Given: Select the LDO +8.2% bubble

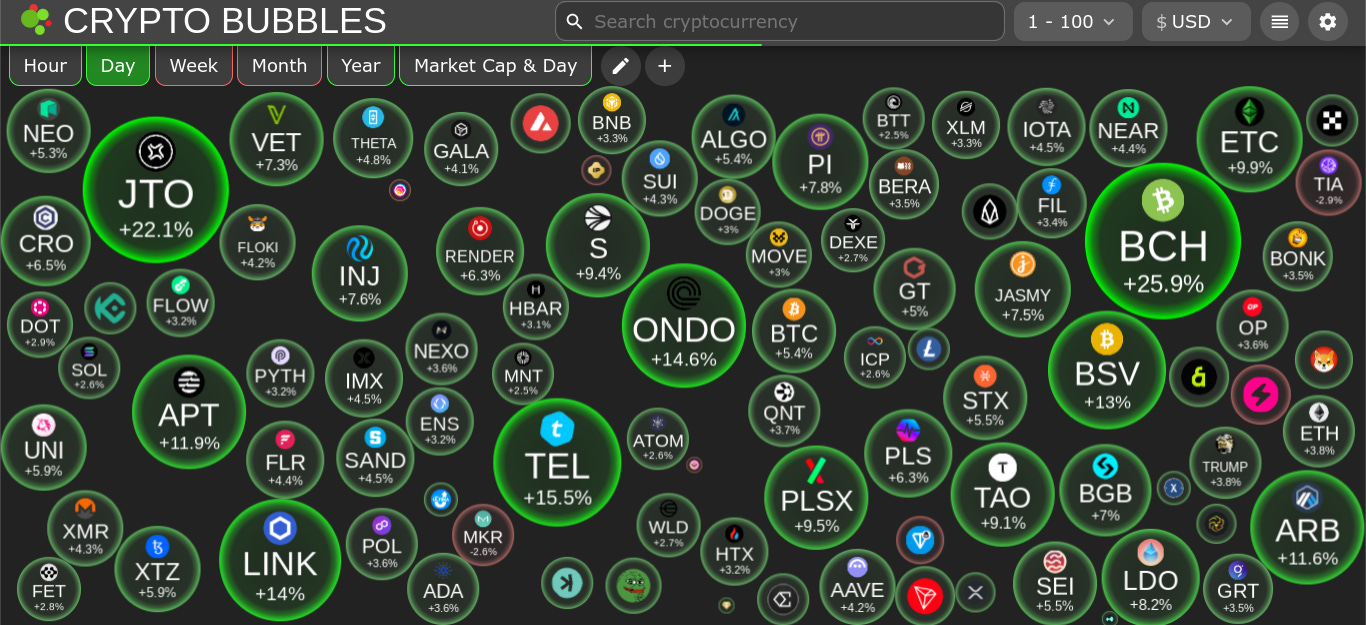Looking at the screenshot, I should point(1150,577).
